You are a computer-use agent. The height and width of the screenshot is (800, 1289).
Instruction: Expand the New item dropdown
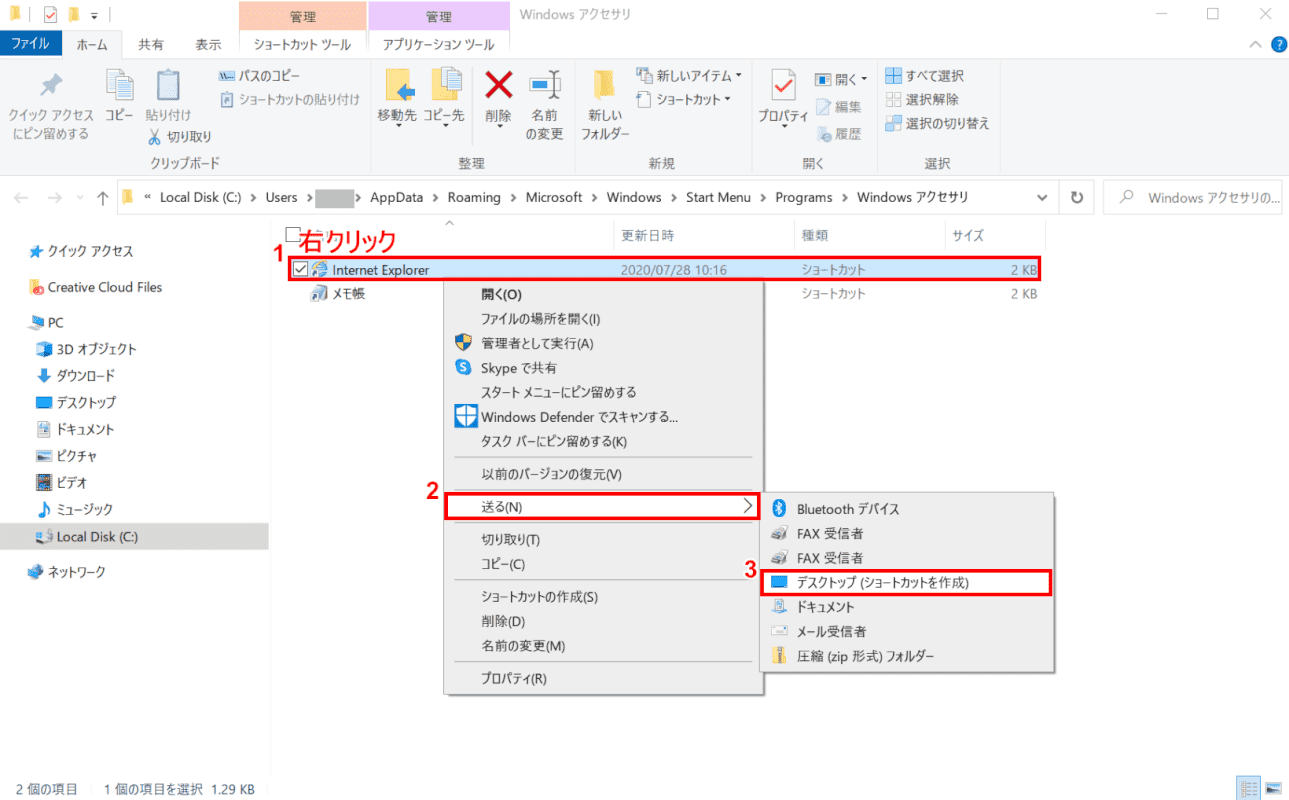click(689, 76)
